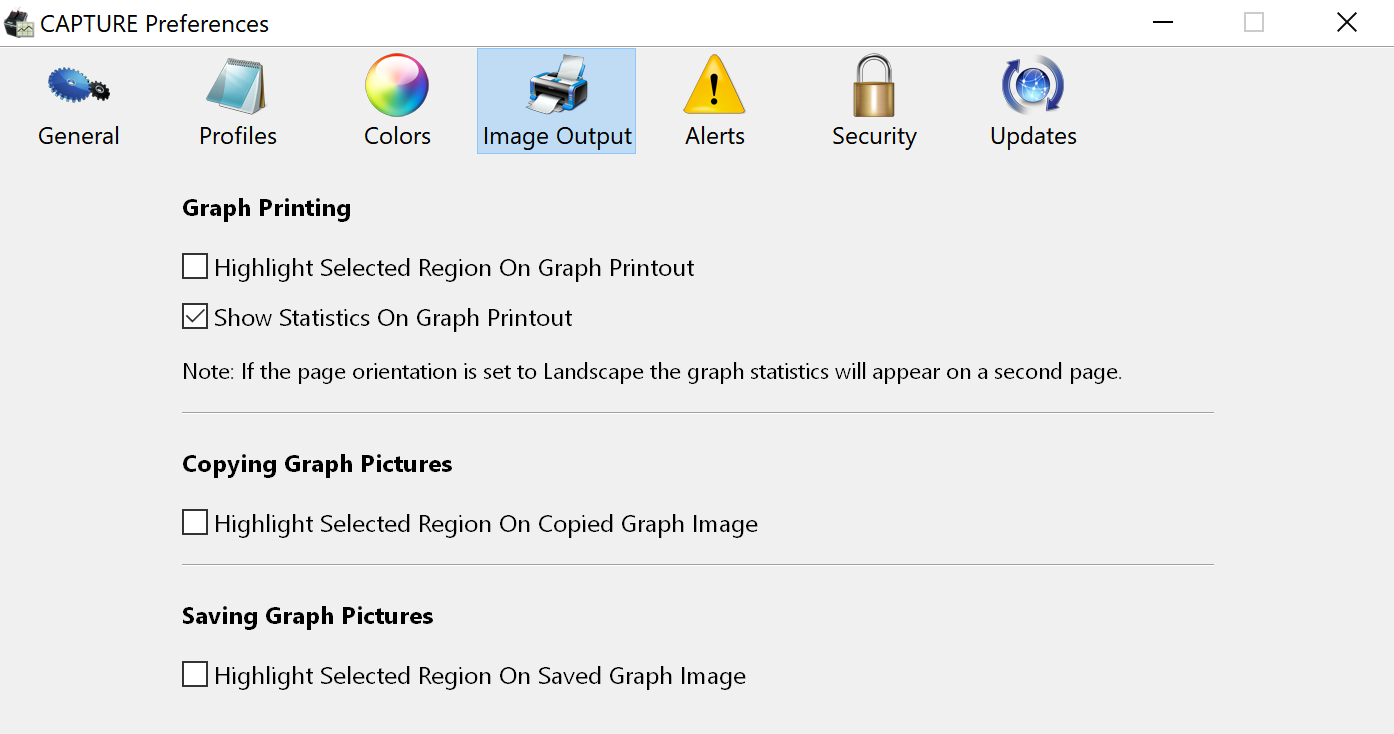Click the CAPTURE app icon in title bar
Image resolution: width=1394 pixels, height=734 pixels.
pyautogui.click(x=19, y=23)
